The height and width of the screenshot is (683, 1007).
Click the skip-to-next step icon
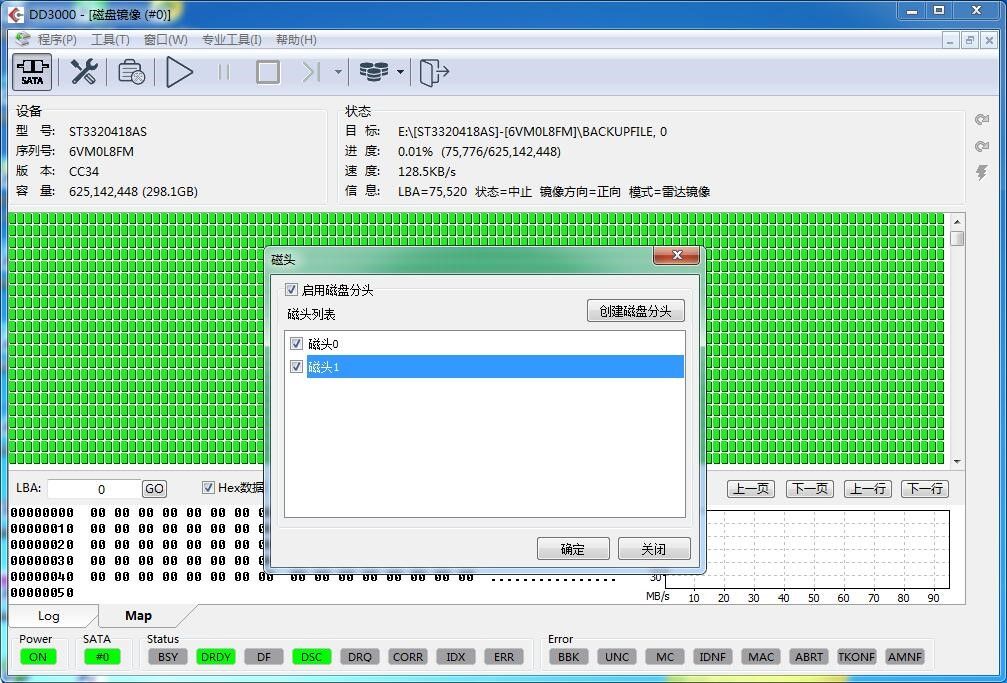(311, 71)
